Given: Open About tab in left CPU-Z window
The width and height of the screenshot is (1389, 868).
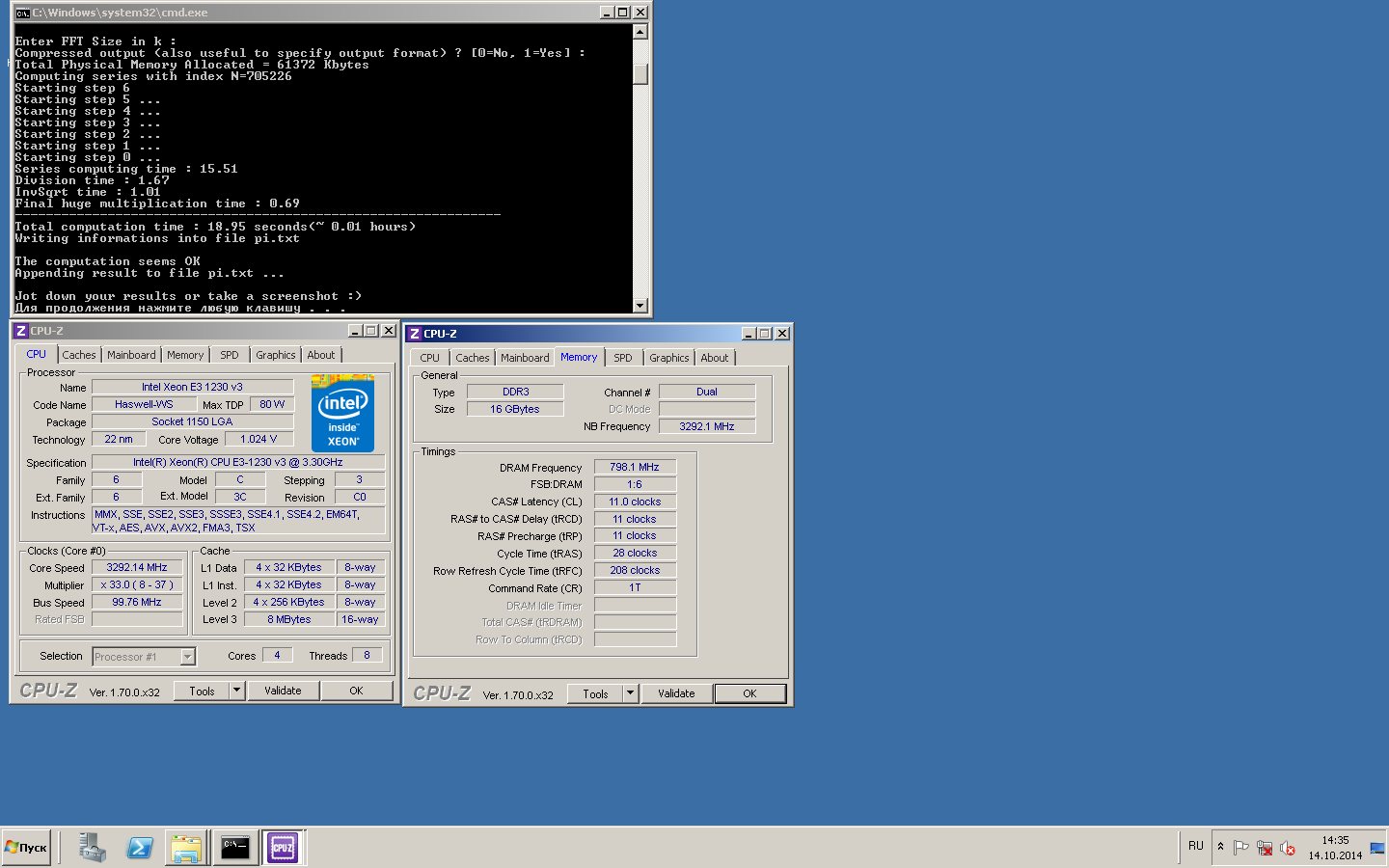Looking at the screenshot, I should coord(321,355).
